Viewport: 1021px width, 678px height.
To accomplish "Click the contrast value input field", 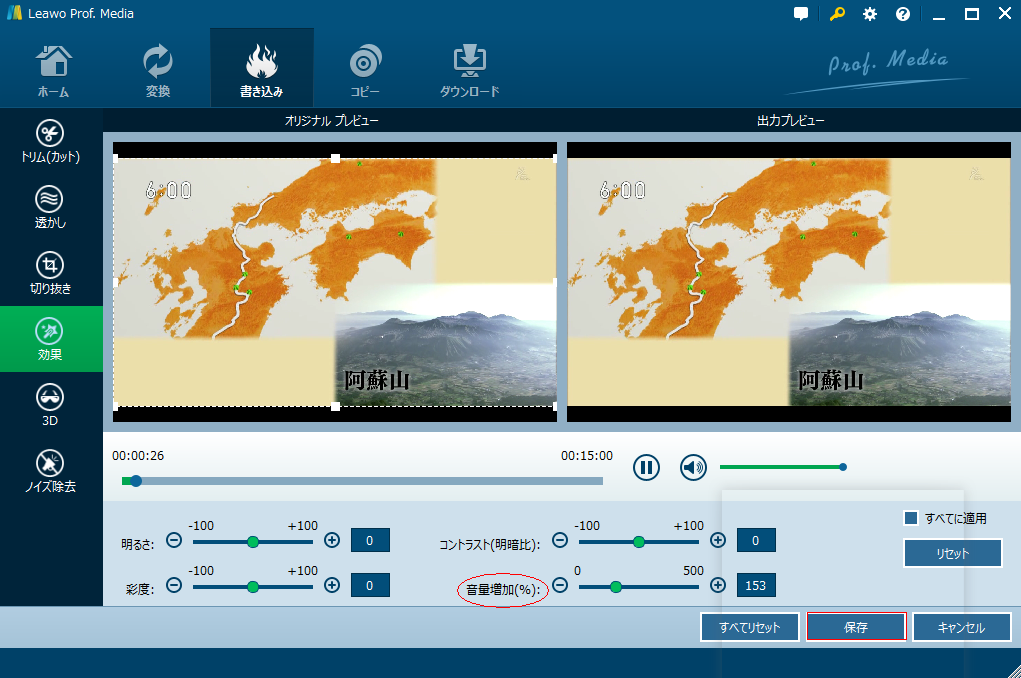I will pyautogui.click(x=756, y=541).
